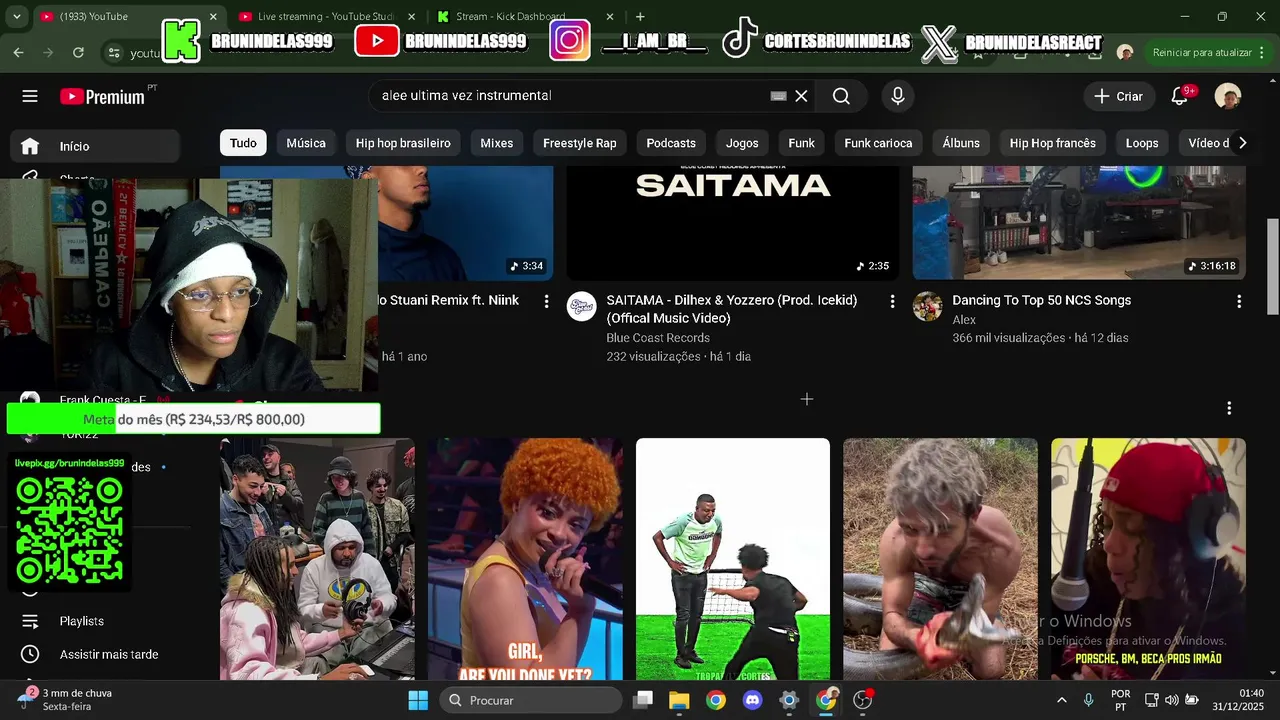Filter by Funk carioca chip
The height and width of the screenshot is (720, 1280).
pyautogui.click(x=878, y=143)
